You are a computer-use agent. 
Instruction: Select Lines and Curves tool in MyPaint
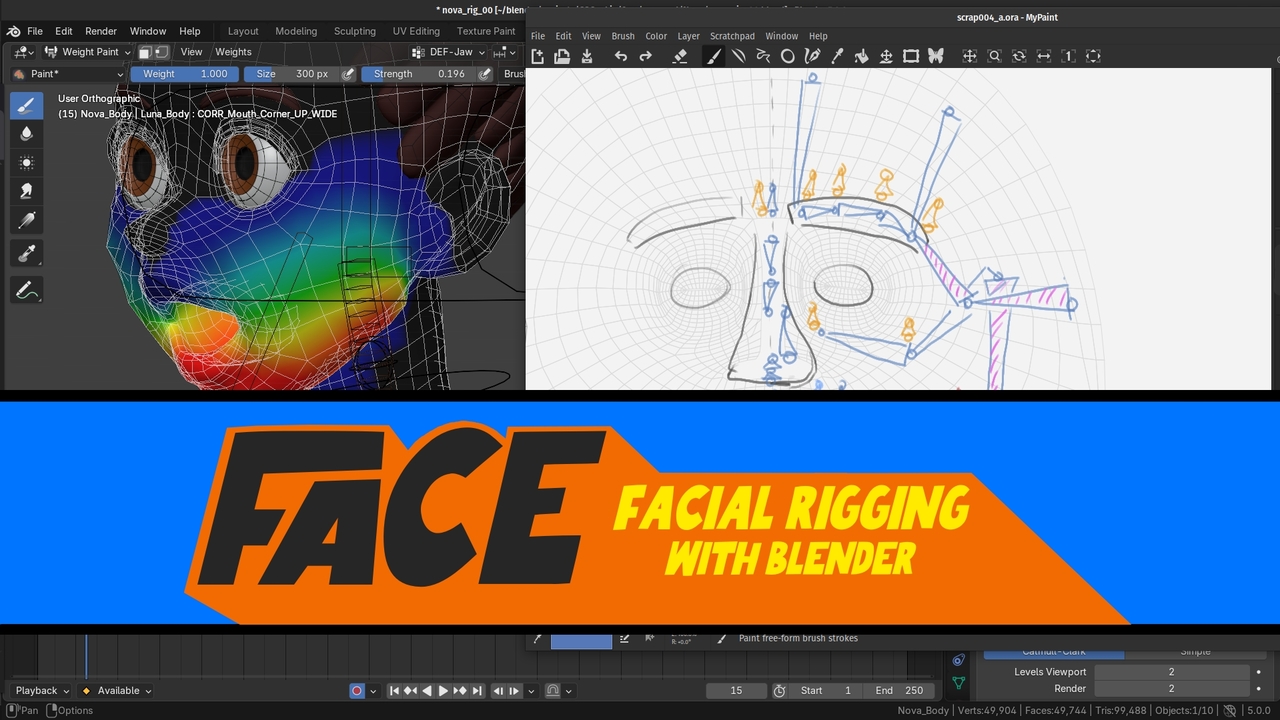click(x=739, y=56)
